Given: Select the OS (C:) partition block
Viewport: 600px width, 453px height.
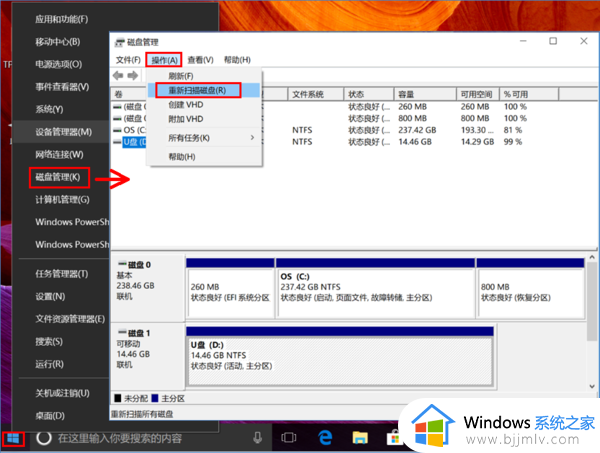Looking at the screenshot, I should pyautogui.click(x=369, y=288).
